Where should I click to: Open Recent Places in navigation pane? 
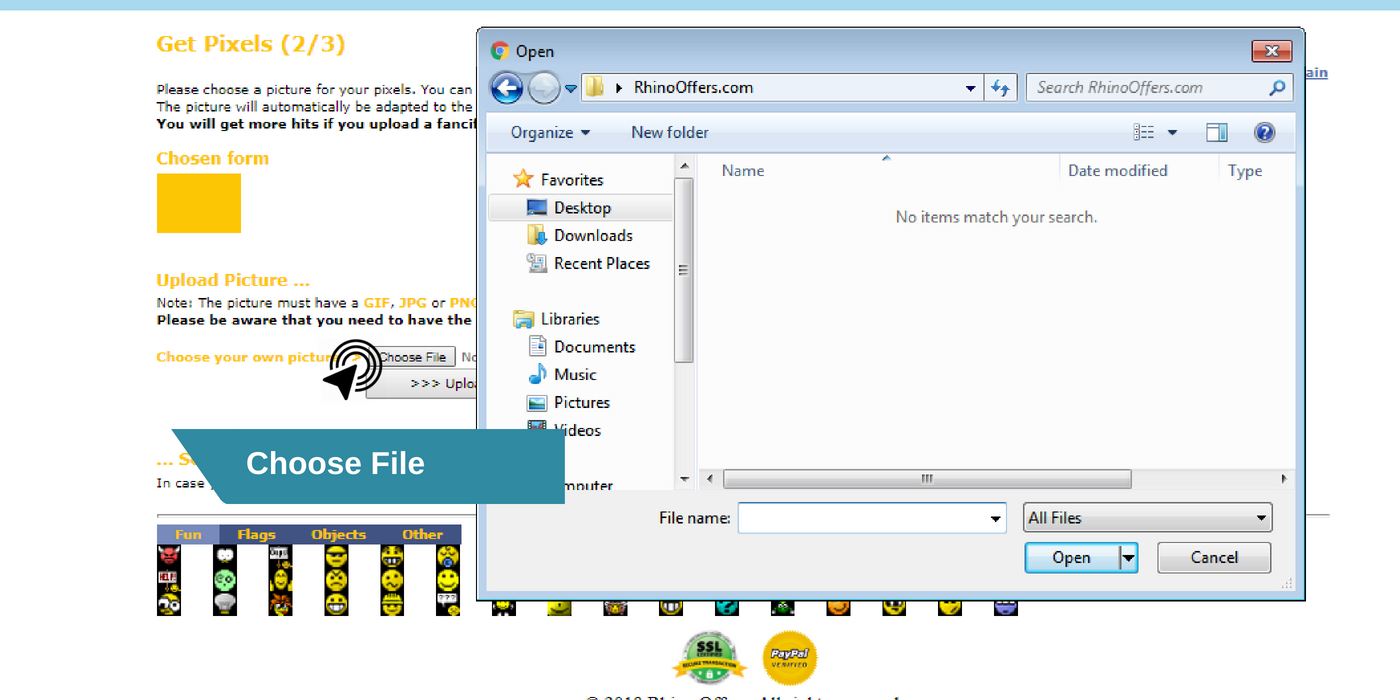click(x=601, y=264)
